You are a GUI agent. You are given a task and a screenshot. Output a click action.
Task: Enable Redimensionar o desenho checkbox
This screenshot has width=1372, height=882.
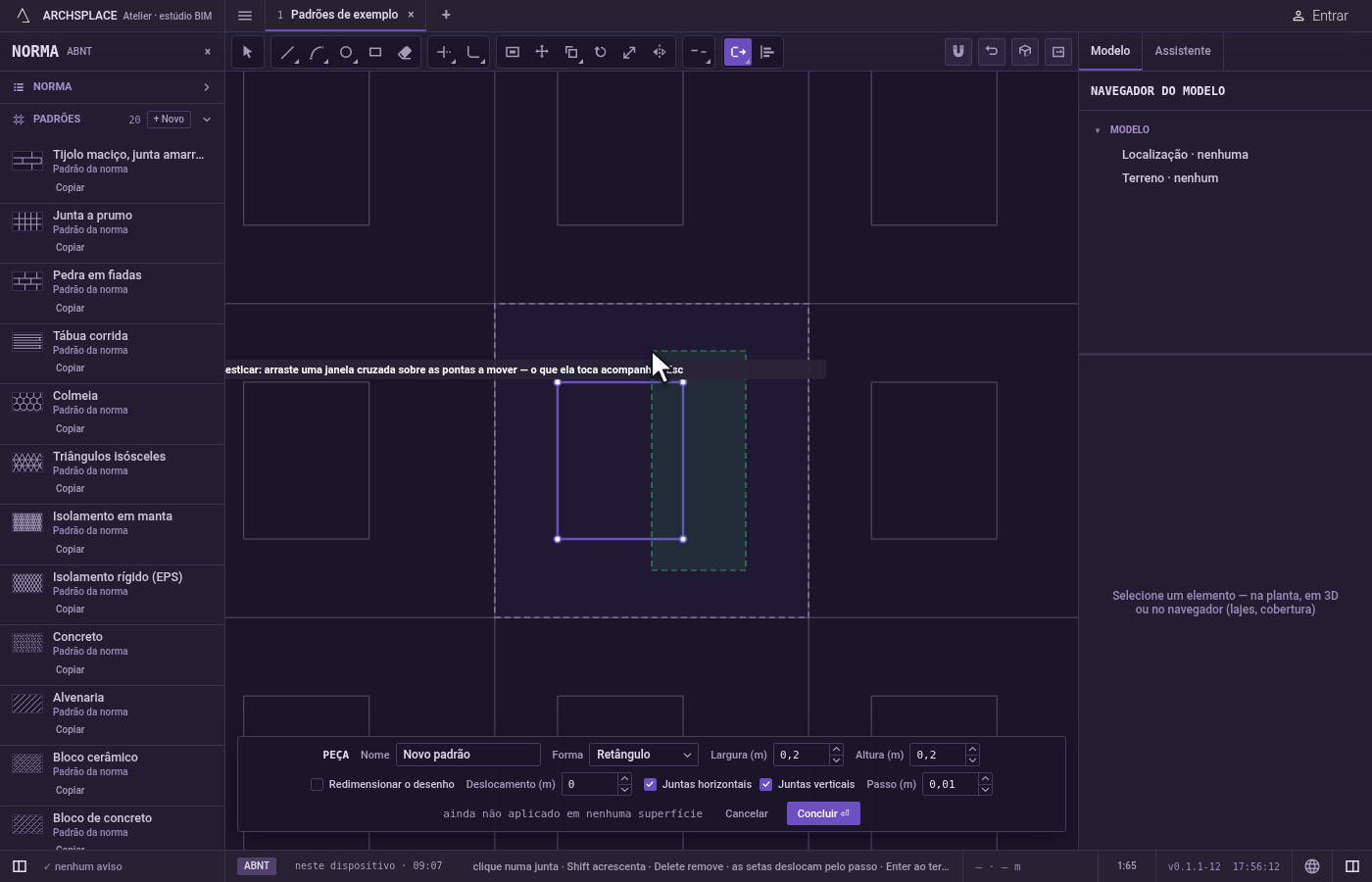tap(317, 784)
